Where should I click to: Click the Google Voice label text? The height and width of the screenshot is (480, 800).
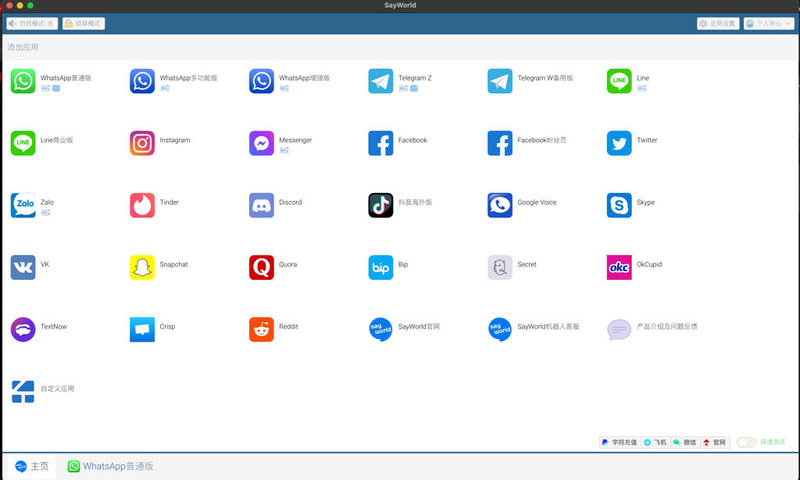pos(537,202)
